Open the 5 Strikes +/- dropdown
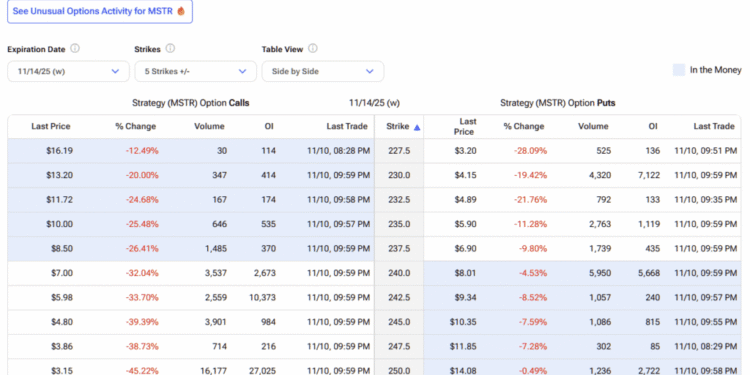 click(196, 71)
